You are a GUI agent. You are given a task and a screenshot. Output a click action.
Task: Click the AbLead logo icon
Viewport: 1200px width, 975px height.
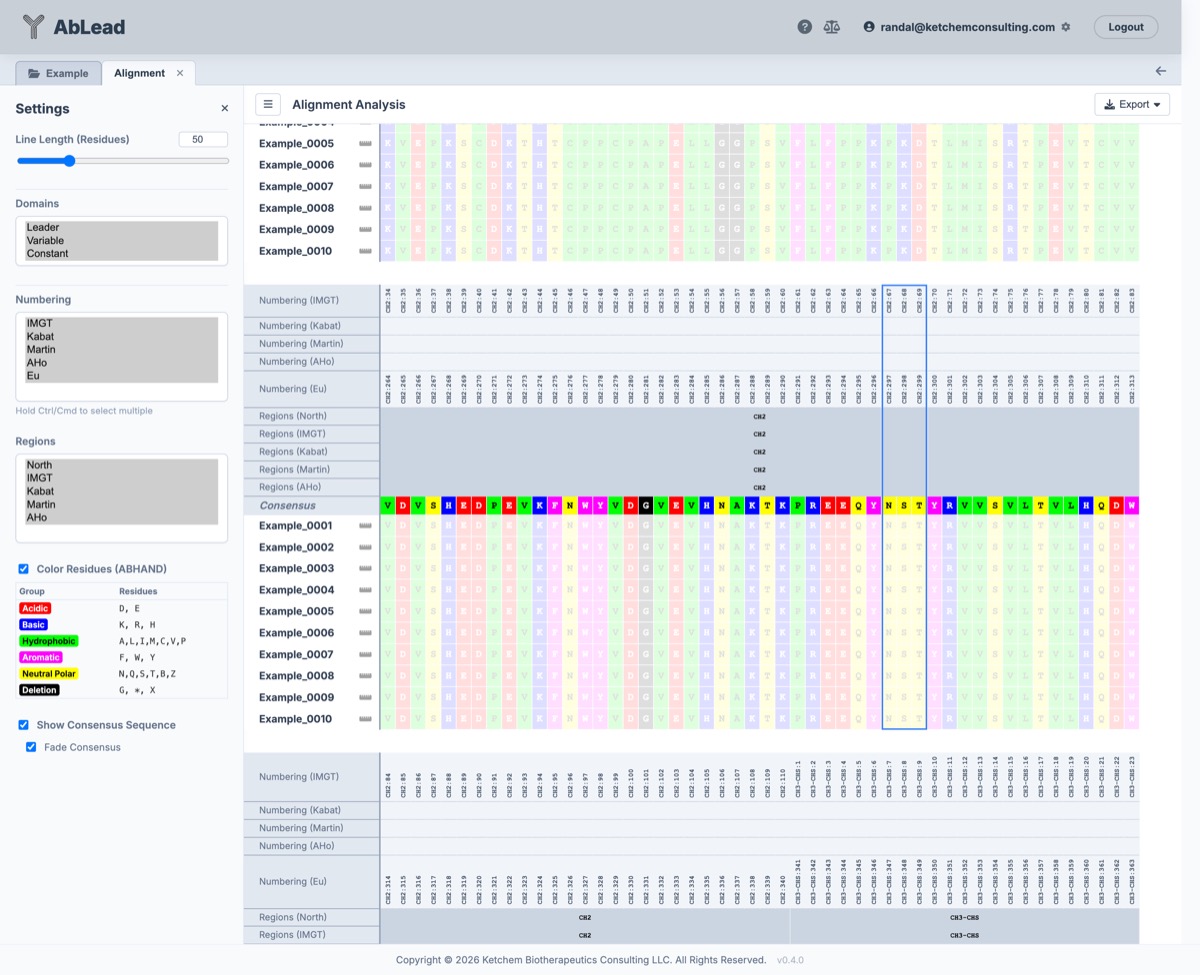[x=34, y=27]
